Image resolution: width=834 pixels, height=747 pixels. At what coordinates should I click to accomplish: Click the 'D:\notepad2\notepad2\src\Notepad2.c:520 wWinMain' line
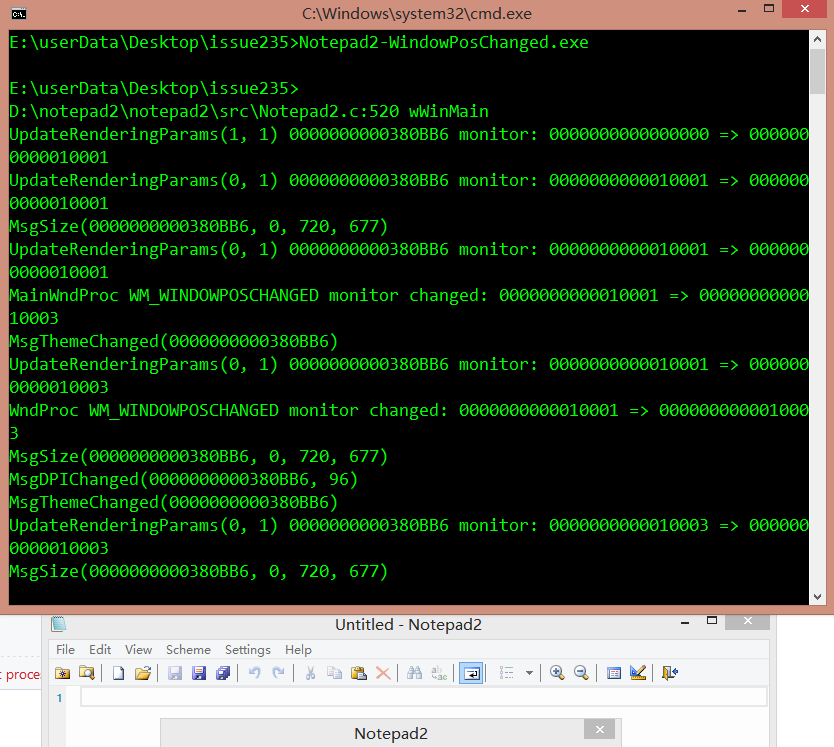point(249,111)
